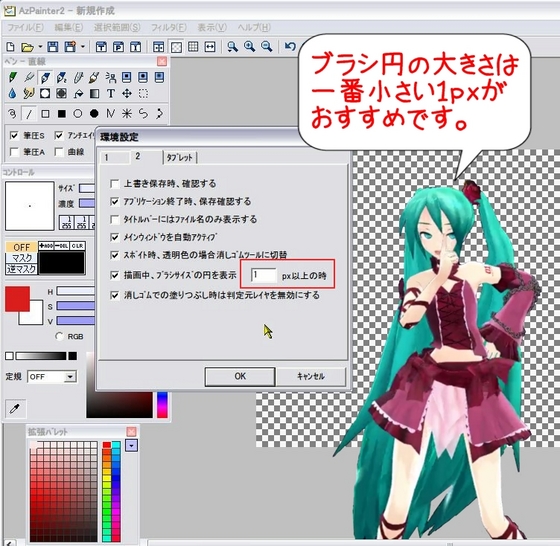Select the blue pen tool

click(x=45, y=77)
